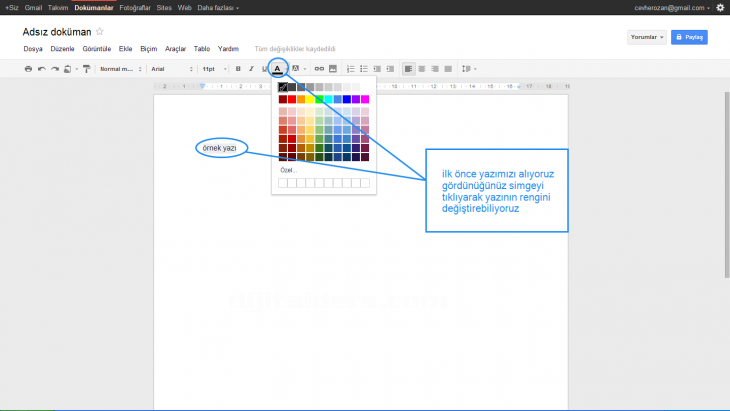Click the insert image icon

click(x=332, y=69)
